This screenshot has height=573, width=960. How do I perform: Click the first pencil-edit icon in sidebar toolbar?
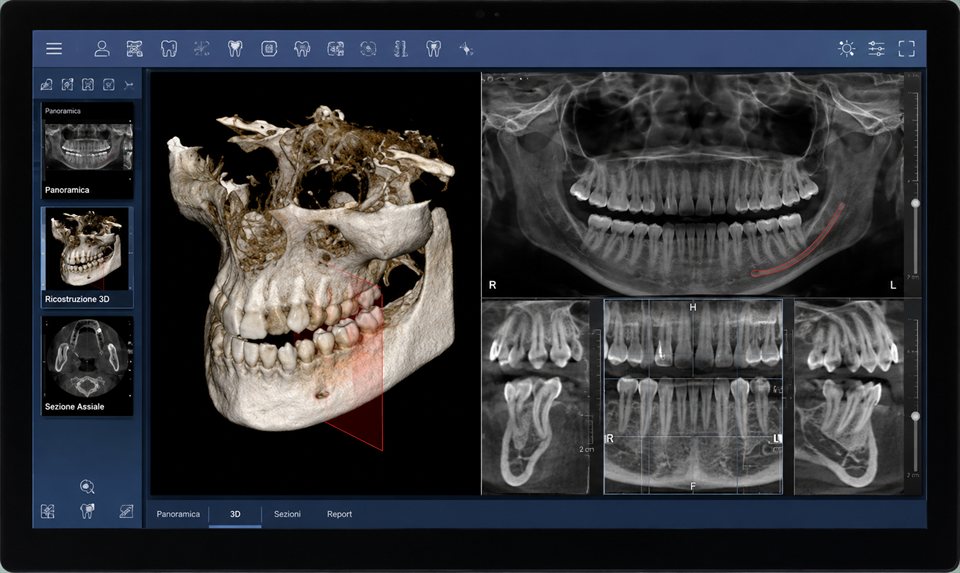pos(47,84)
